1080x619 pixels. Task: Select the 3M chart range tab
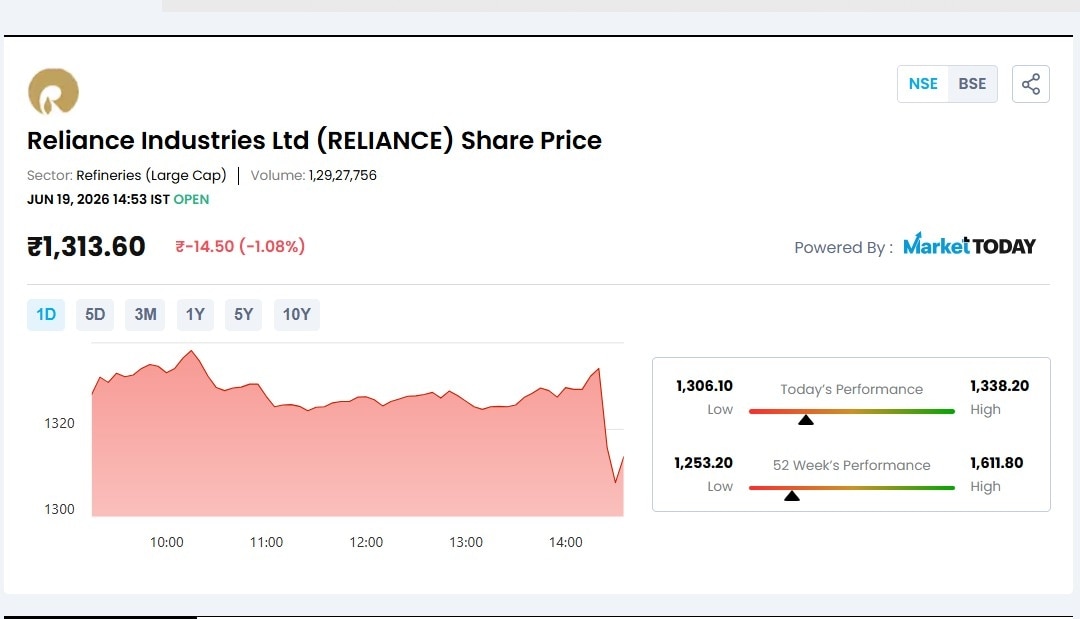145,315
